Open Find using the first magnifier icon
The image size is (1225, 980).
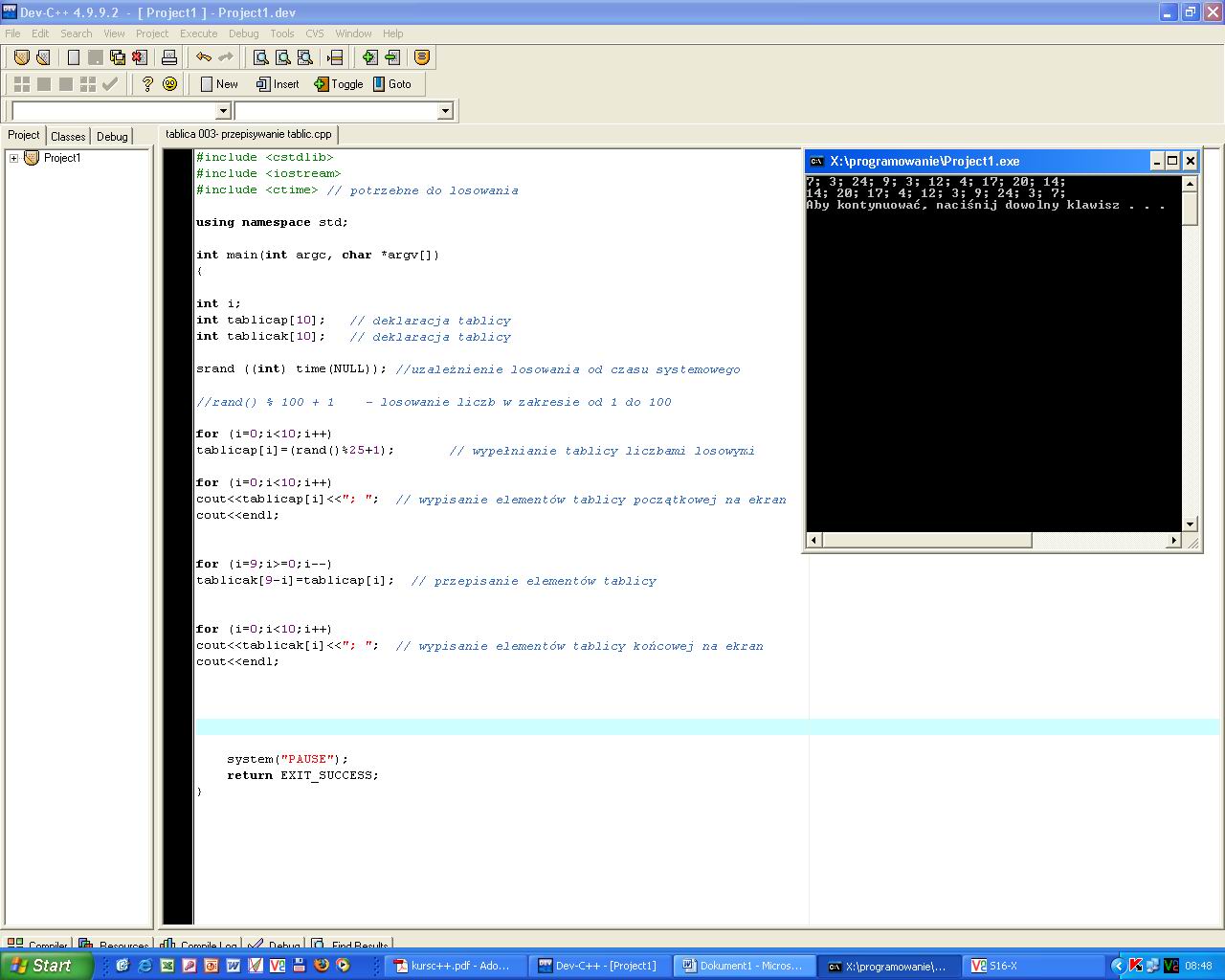[260, 57]
